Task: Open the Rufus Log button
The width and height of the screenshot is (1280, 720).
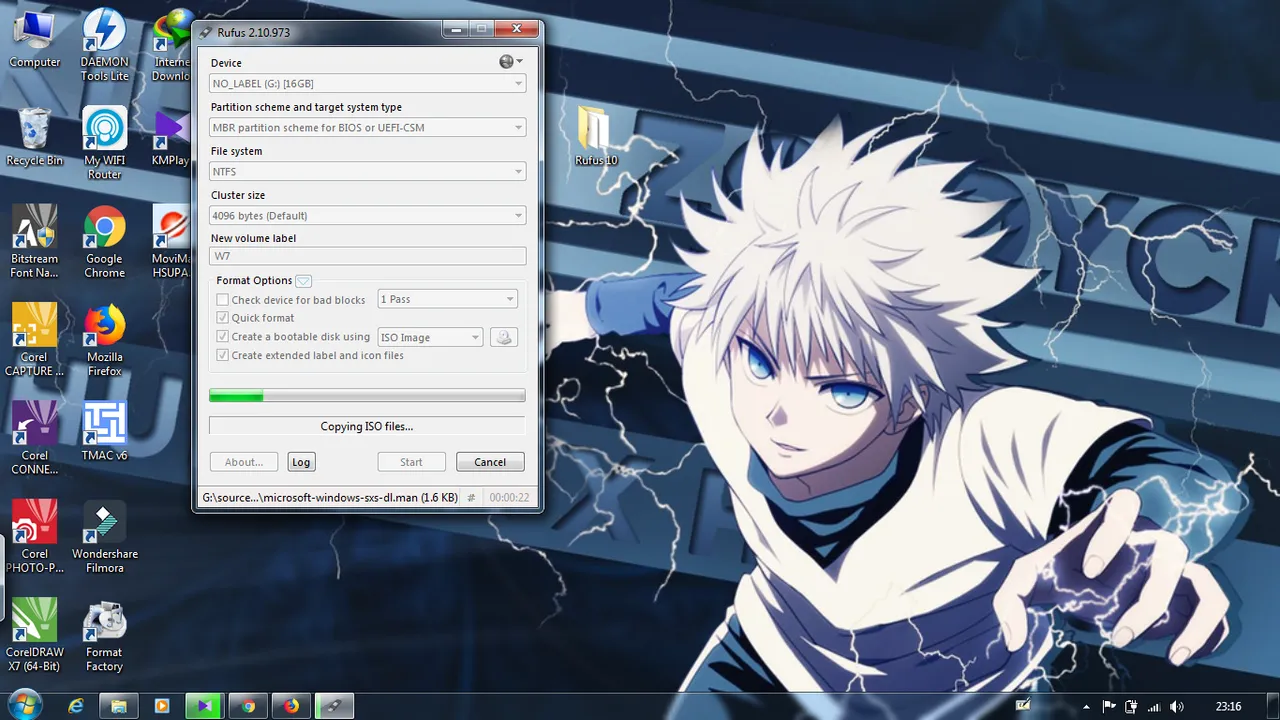Action: [x=301, y=462]
